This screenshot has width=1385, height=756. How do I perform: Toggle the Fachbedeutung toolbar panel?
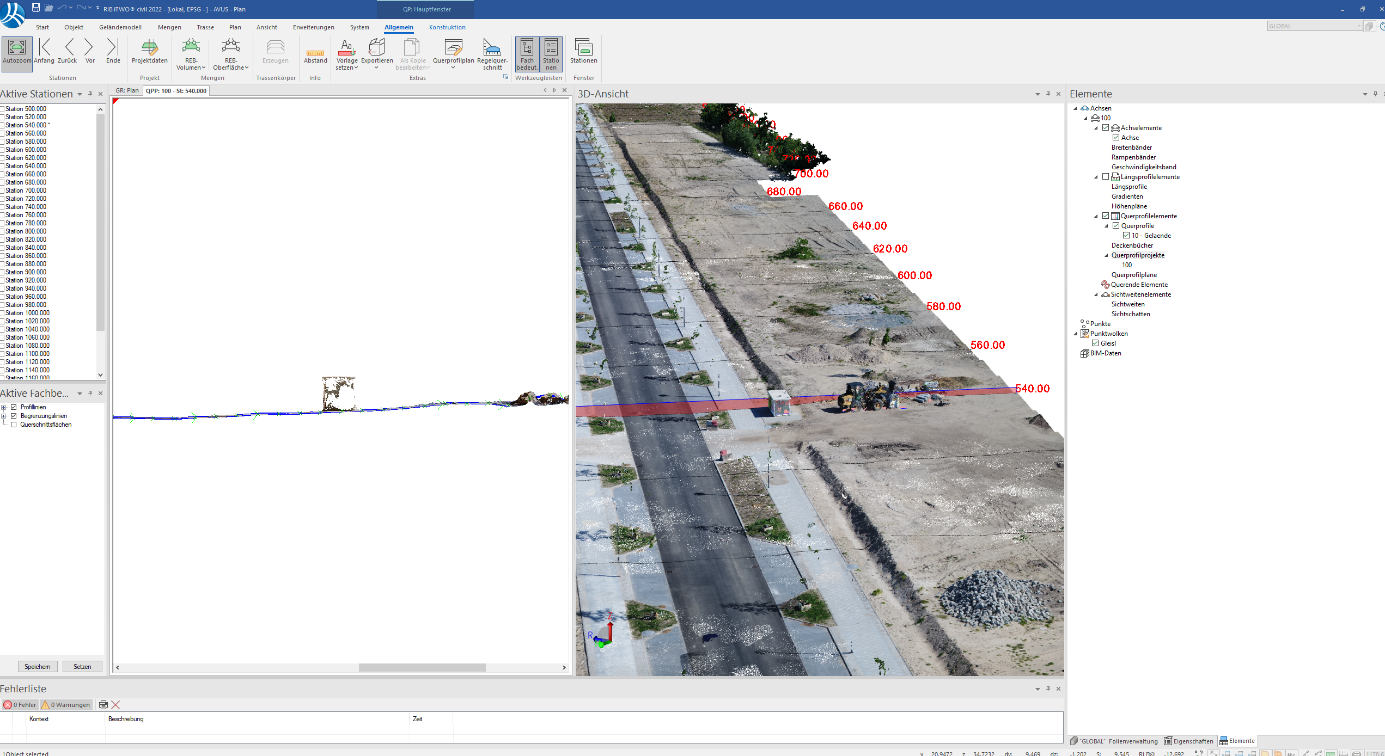pos(527,52)
